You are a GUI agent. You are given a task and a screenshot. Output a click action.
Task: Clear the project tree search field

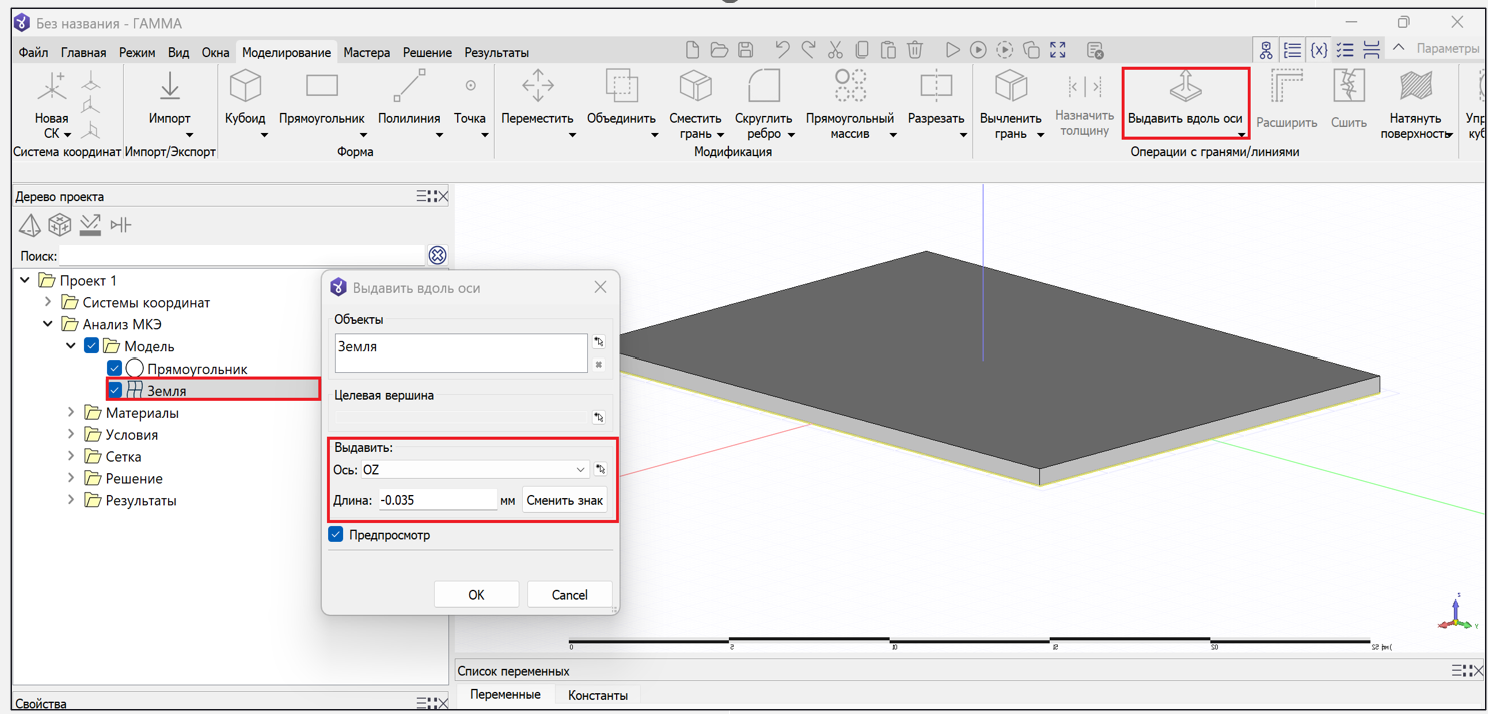click(x=437, y=256)
